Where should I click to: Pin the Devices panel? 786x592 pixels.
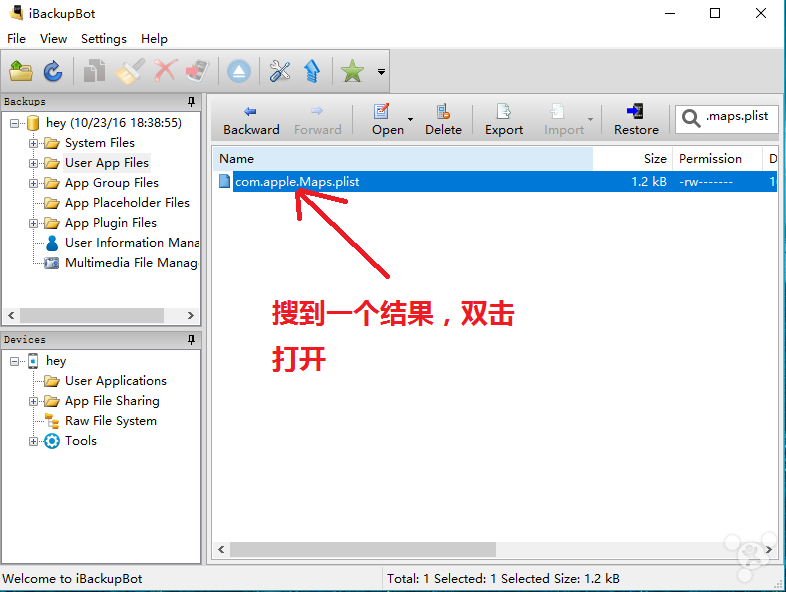pos(191,340)
